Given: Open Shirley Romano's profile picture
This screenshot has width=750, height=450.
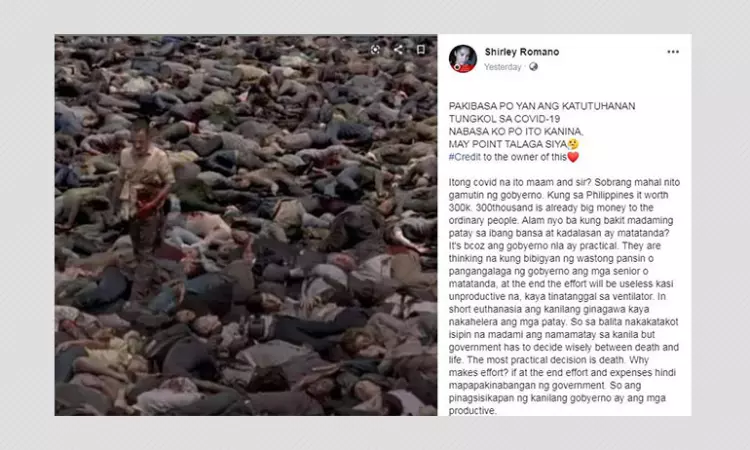Looking at the screenshot, I should (463, 59).
